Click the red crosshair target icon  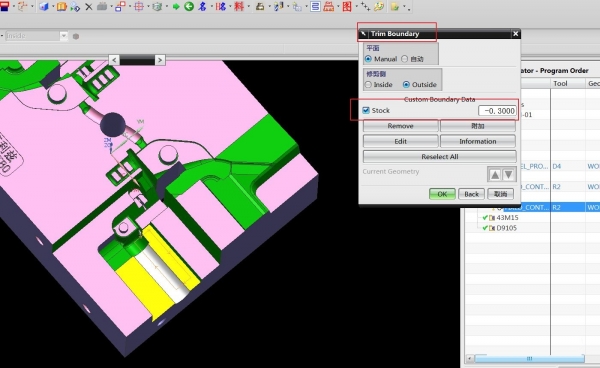[x=139, y=6]
